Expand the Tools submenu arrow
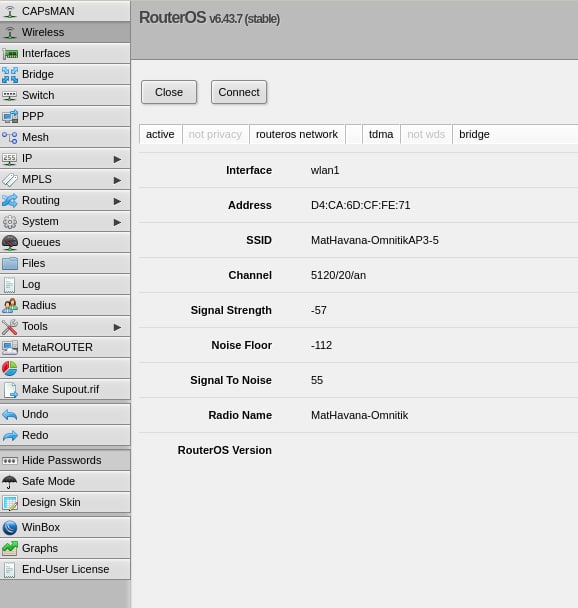 pos(117,327)
